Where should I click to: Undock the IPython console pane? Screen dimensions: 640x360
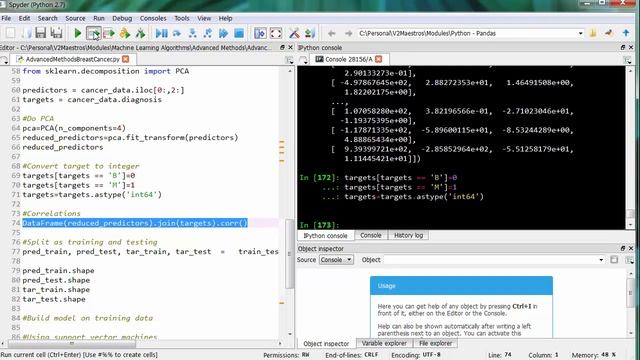623,48
